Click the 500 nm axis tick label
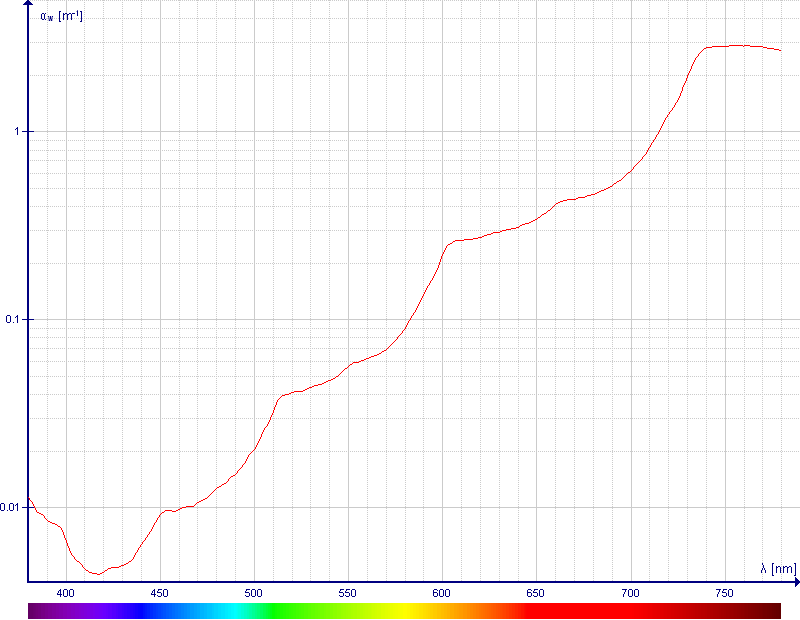The image size is (800, 620). click(x=254, y=592)
